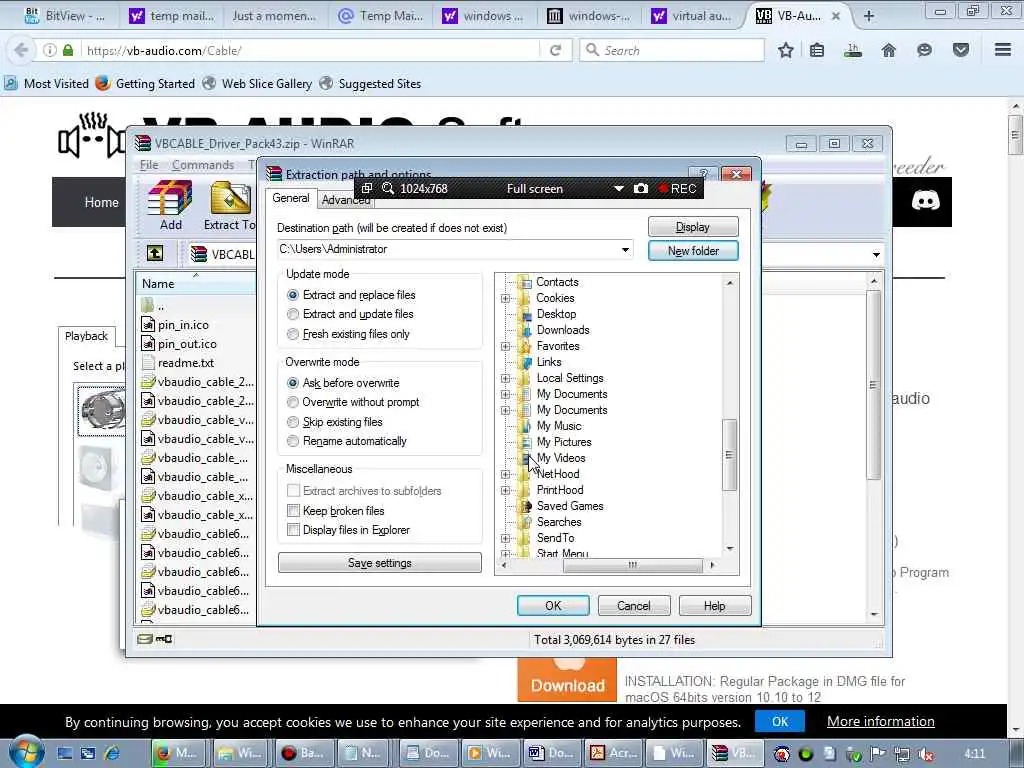Expand the Local Settings folder node
Image resolution: width=1024 pixels, height=768 pixels.
(x=505, y=378)
